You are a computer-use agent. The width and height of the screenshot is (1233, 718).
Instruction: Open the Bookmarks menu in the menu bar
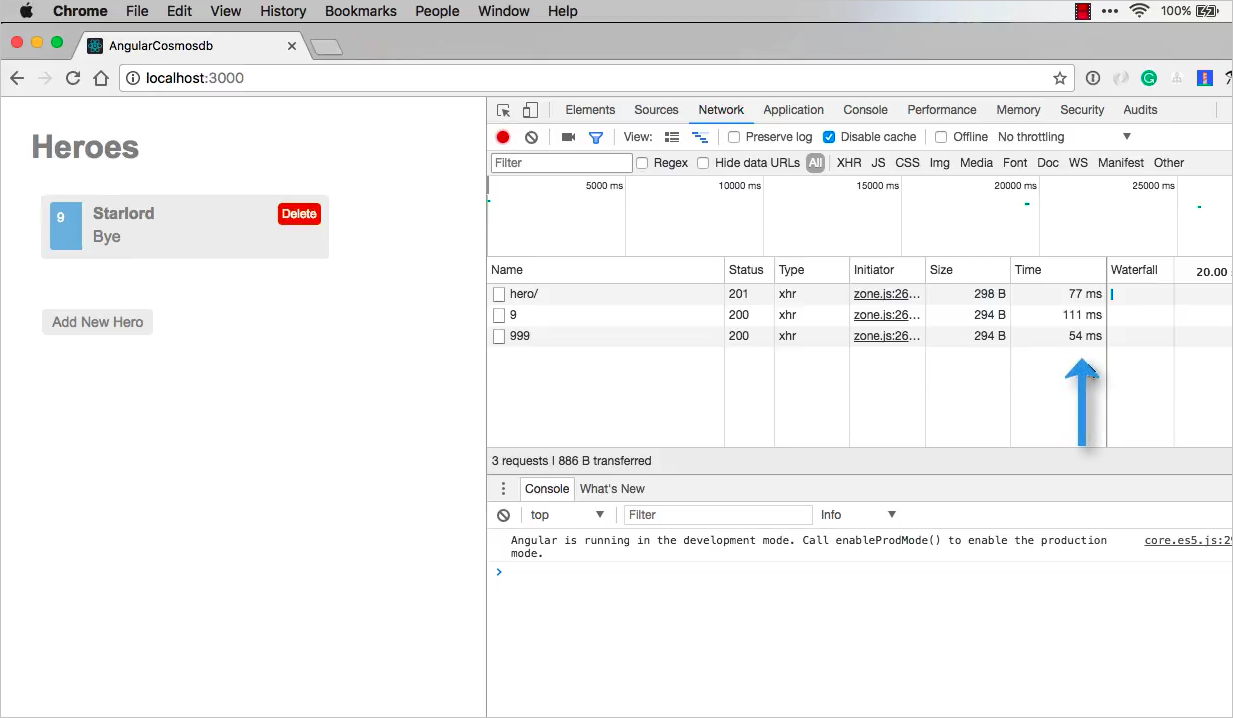coord(360,11)
